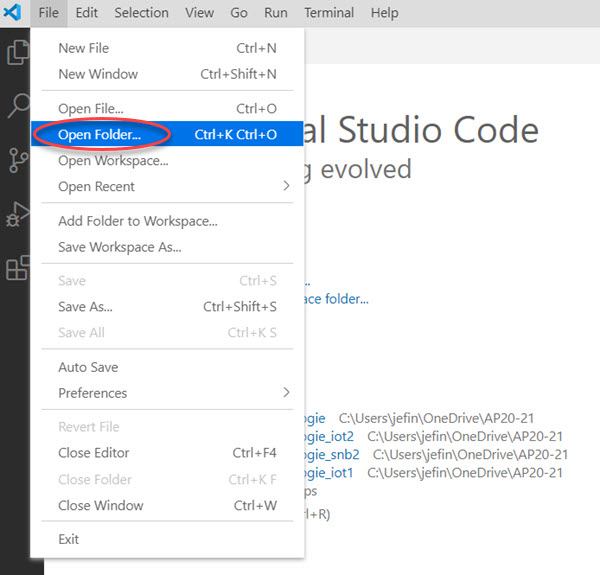
Task: Toggle Auto Save option
Action: coord(167,367)
